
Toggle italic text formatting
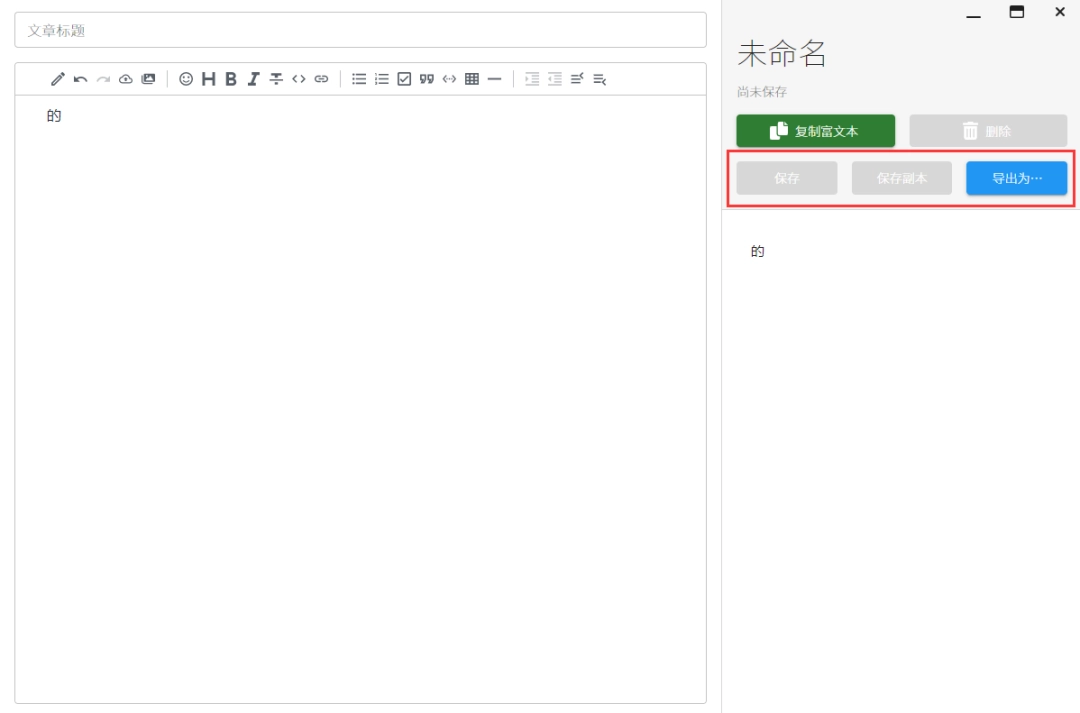(x=253, y=79)
